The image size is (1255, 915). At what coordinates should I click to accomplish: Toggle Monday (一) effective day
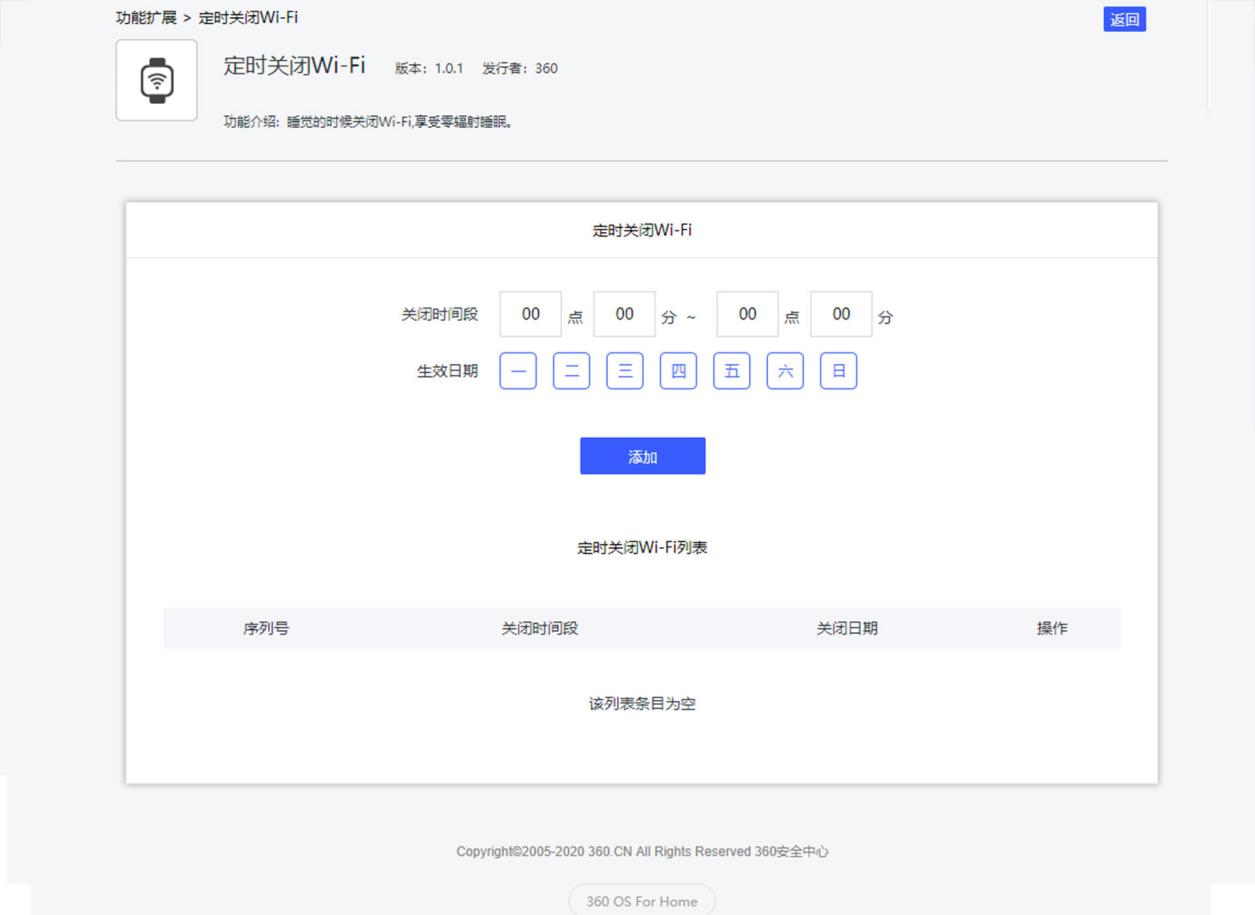517,370
